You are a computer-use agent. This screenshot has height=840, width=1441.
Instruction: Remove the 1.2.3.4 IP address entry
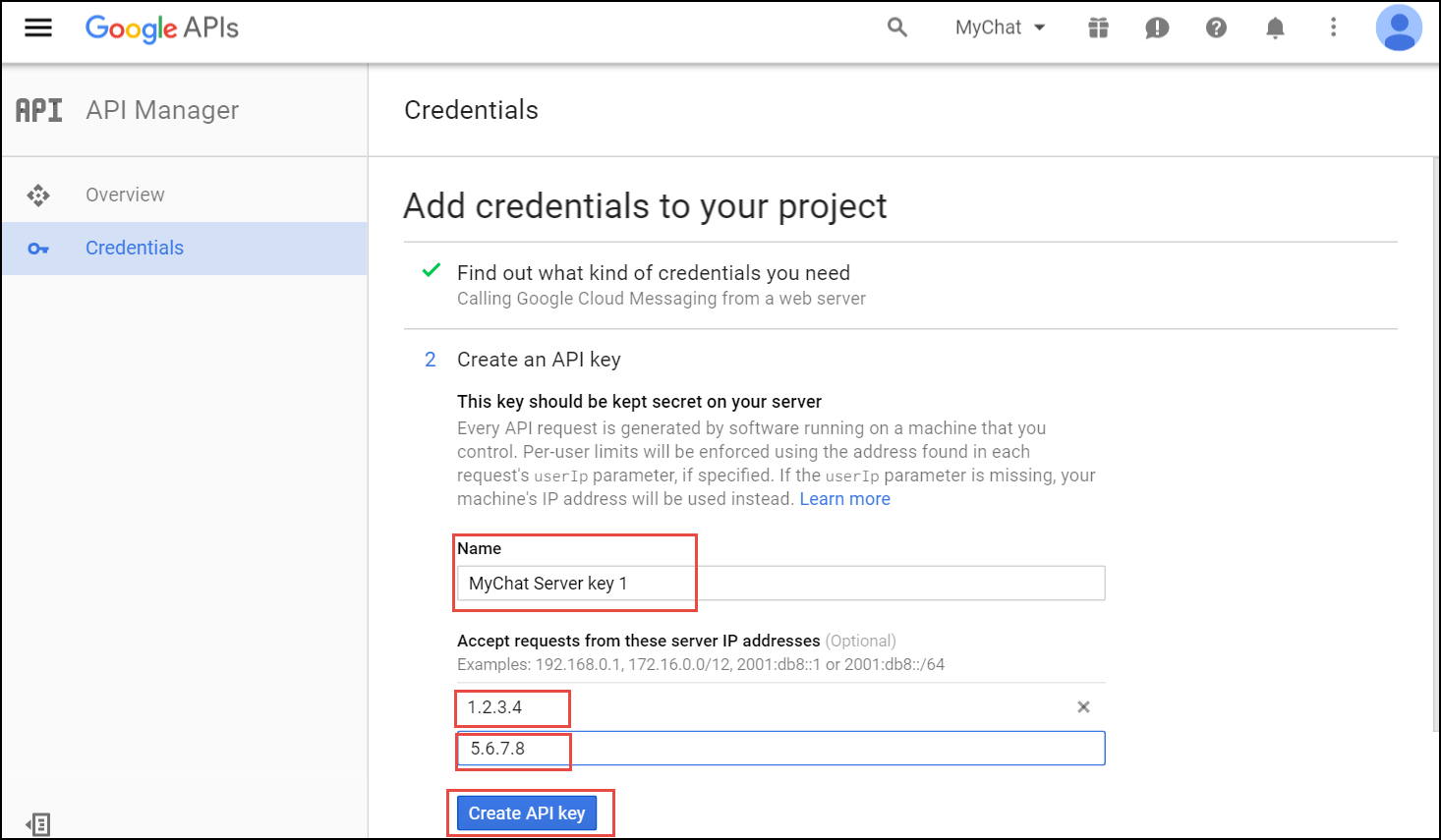coord(1083,706)
